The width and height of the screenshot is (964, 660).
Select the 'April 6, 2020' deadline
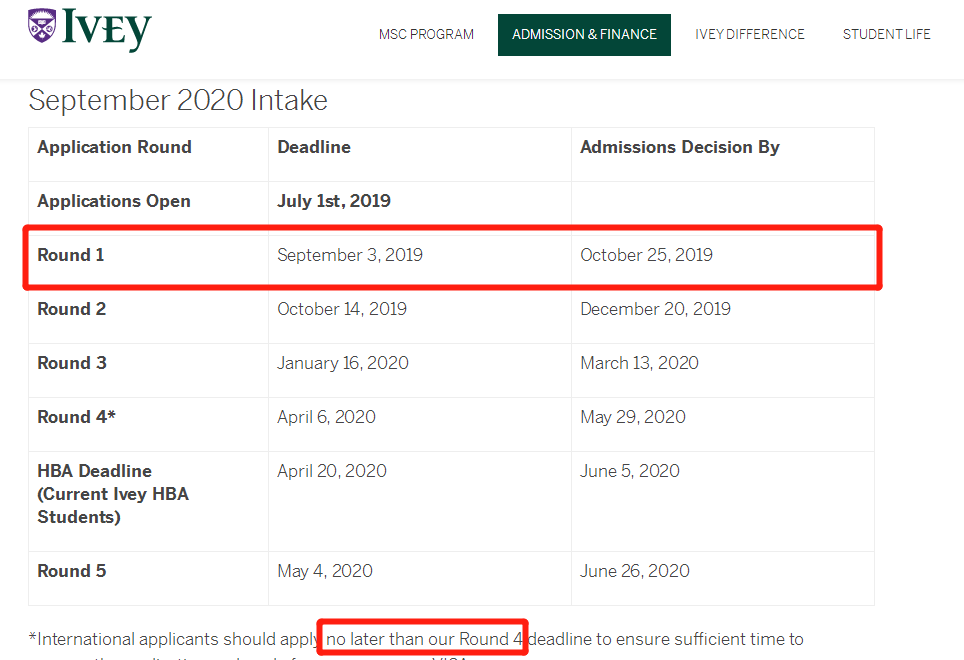[326, 417]
